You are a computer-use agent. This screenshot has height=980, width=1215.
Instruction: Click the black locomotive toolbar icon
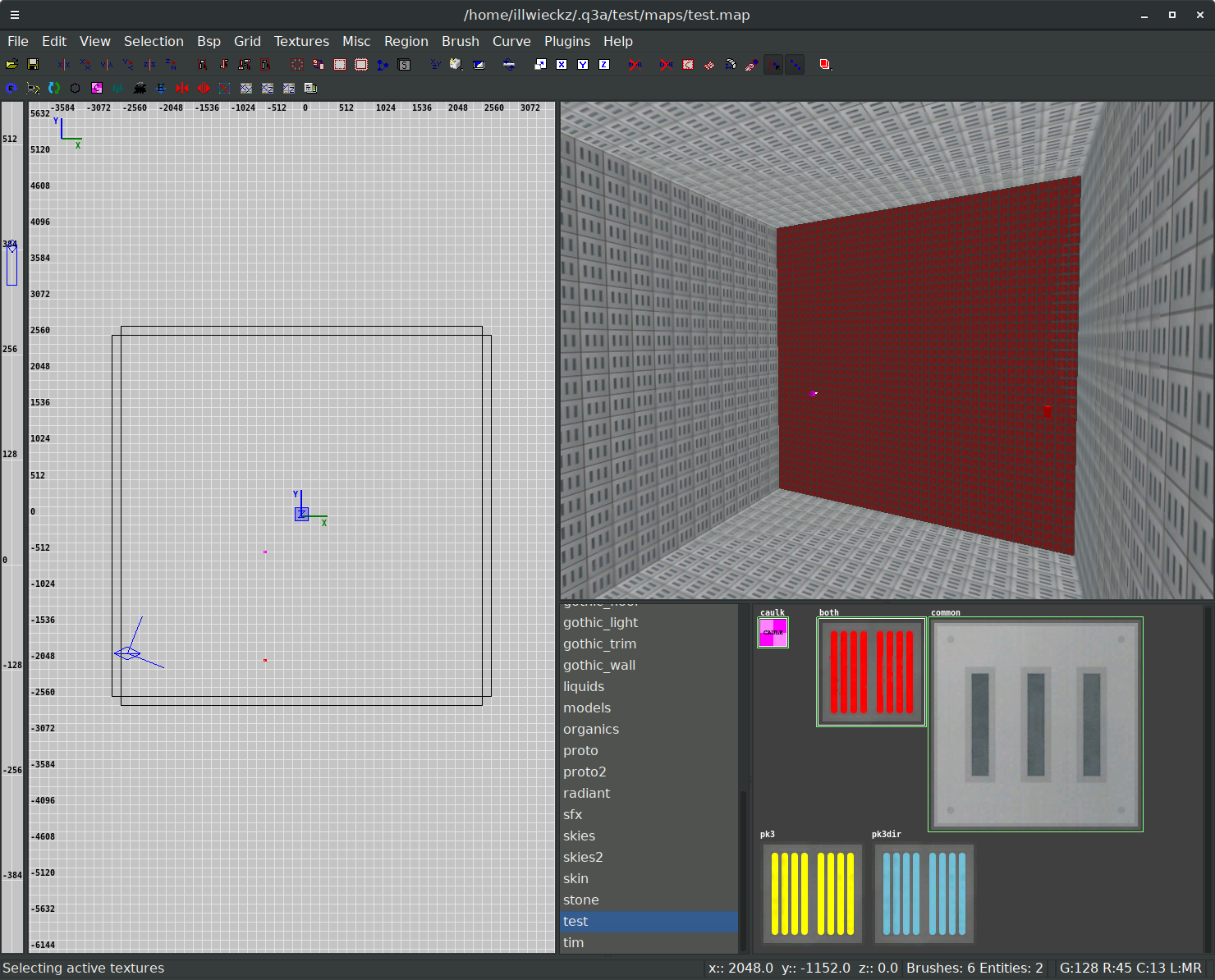click(x=140, y=88)
